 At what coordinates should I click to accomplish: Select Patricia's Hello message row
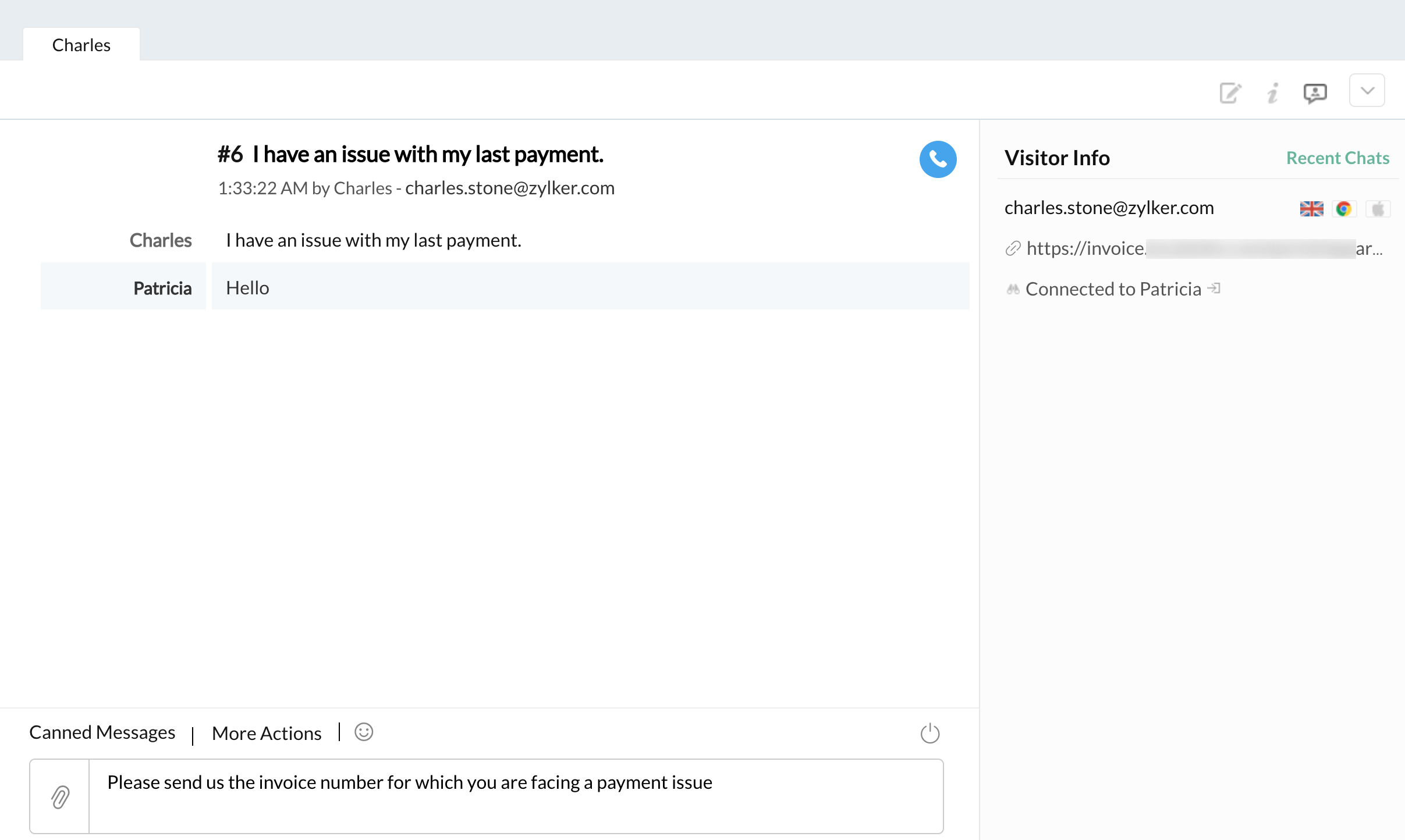click(590, 287)
